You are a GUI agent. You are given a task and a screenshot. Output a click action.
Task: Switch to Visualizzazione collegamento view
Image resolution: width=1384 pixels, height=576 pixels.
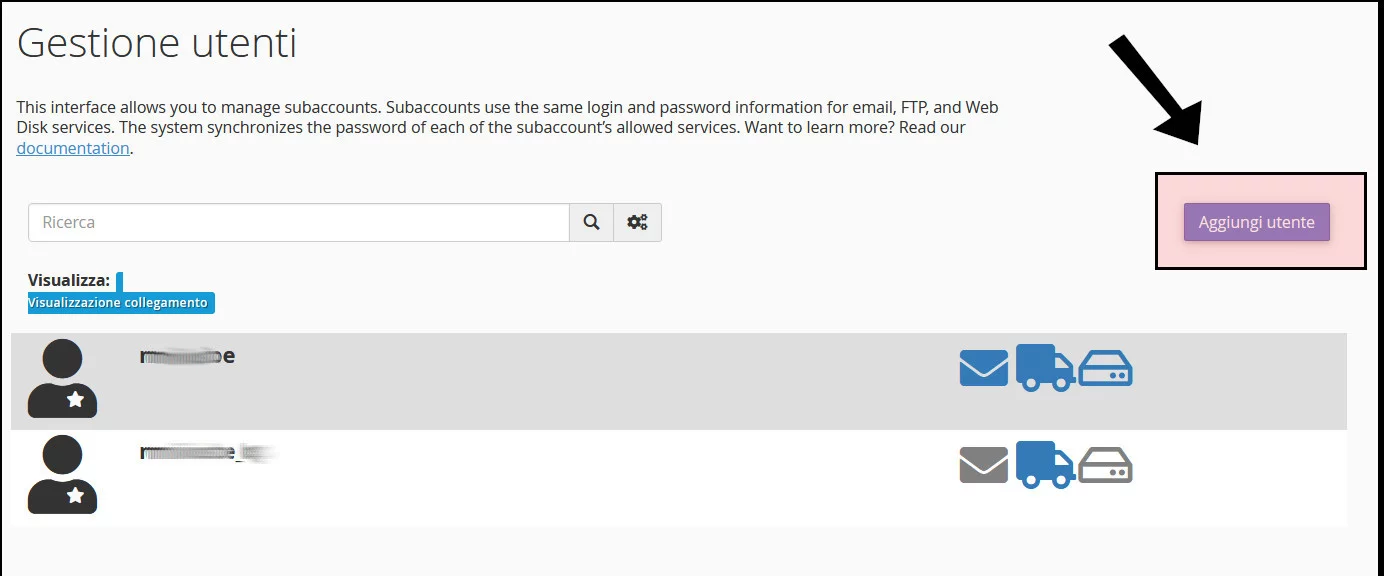tap(120, 302)
